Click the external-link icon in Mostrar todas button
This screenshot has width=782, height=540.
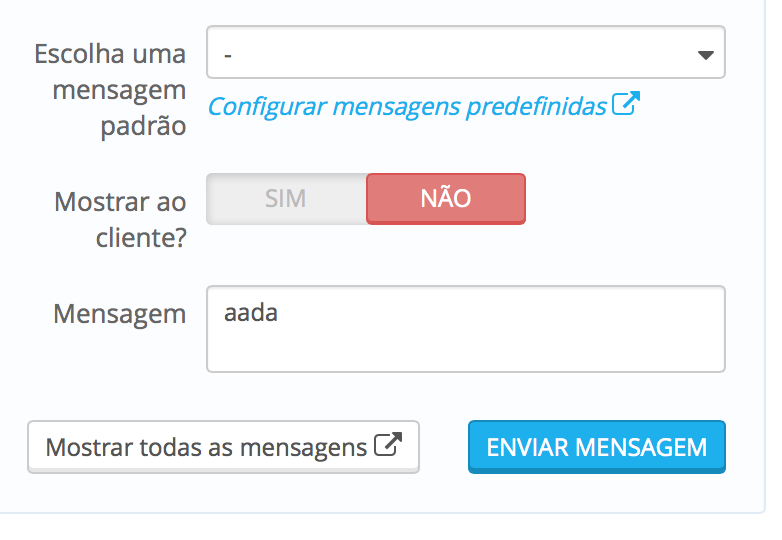387,446
